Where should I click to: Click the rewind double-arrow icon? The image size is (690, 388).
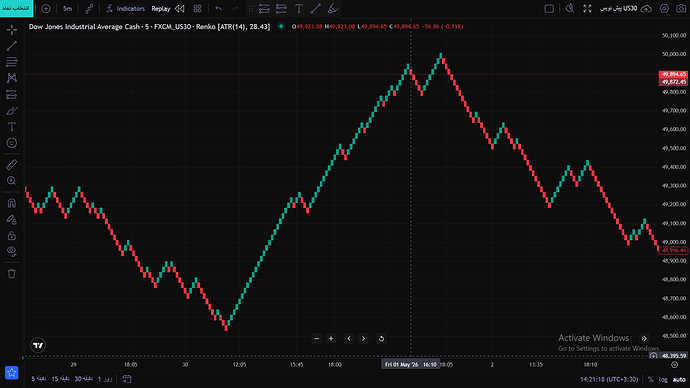pyautogui.click(x=180, y=9)
